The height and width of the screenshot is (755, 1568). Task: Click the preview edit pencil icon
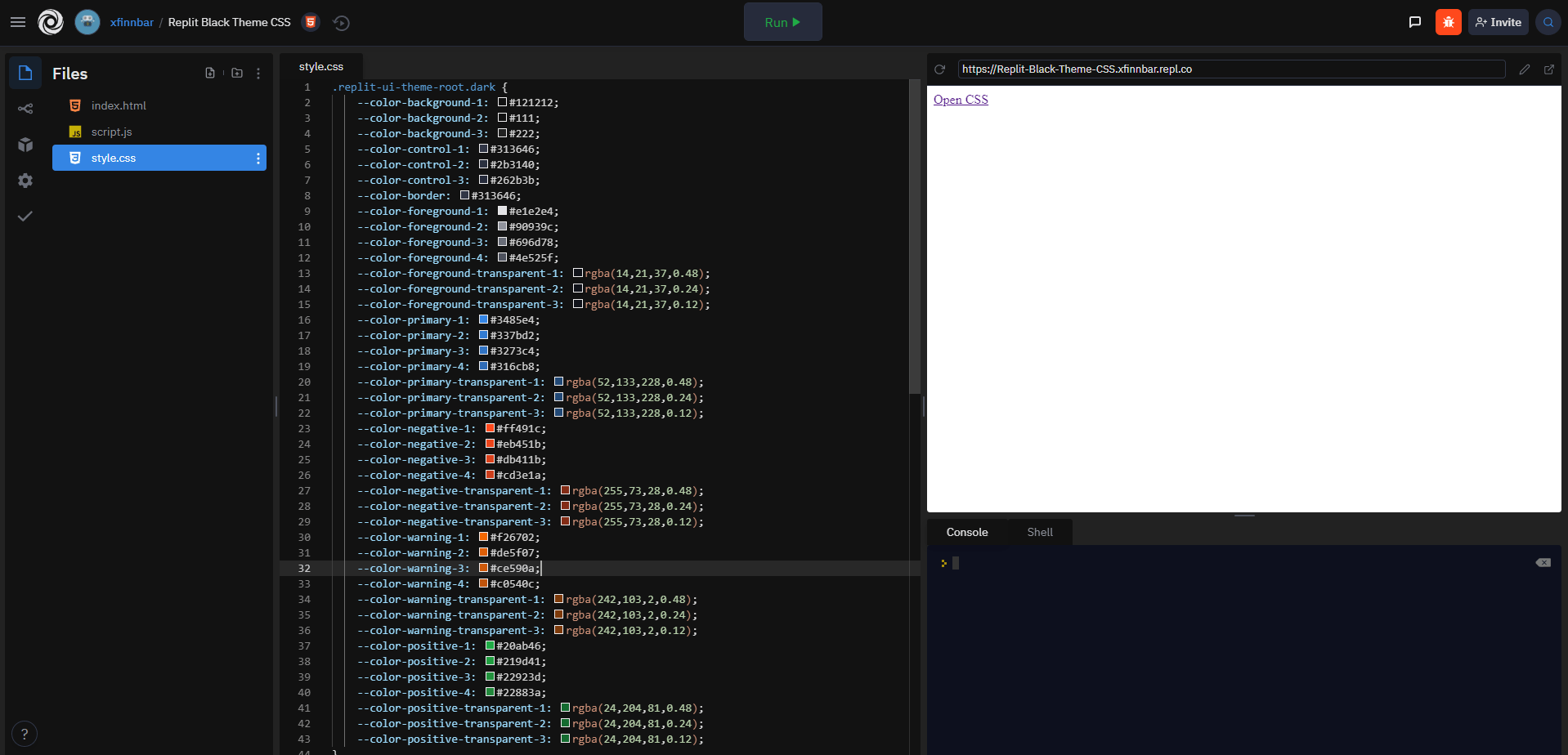pos(1525,69)
